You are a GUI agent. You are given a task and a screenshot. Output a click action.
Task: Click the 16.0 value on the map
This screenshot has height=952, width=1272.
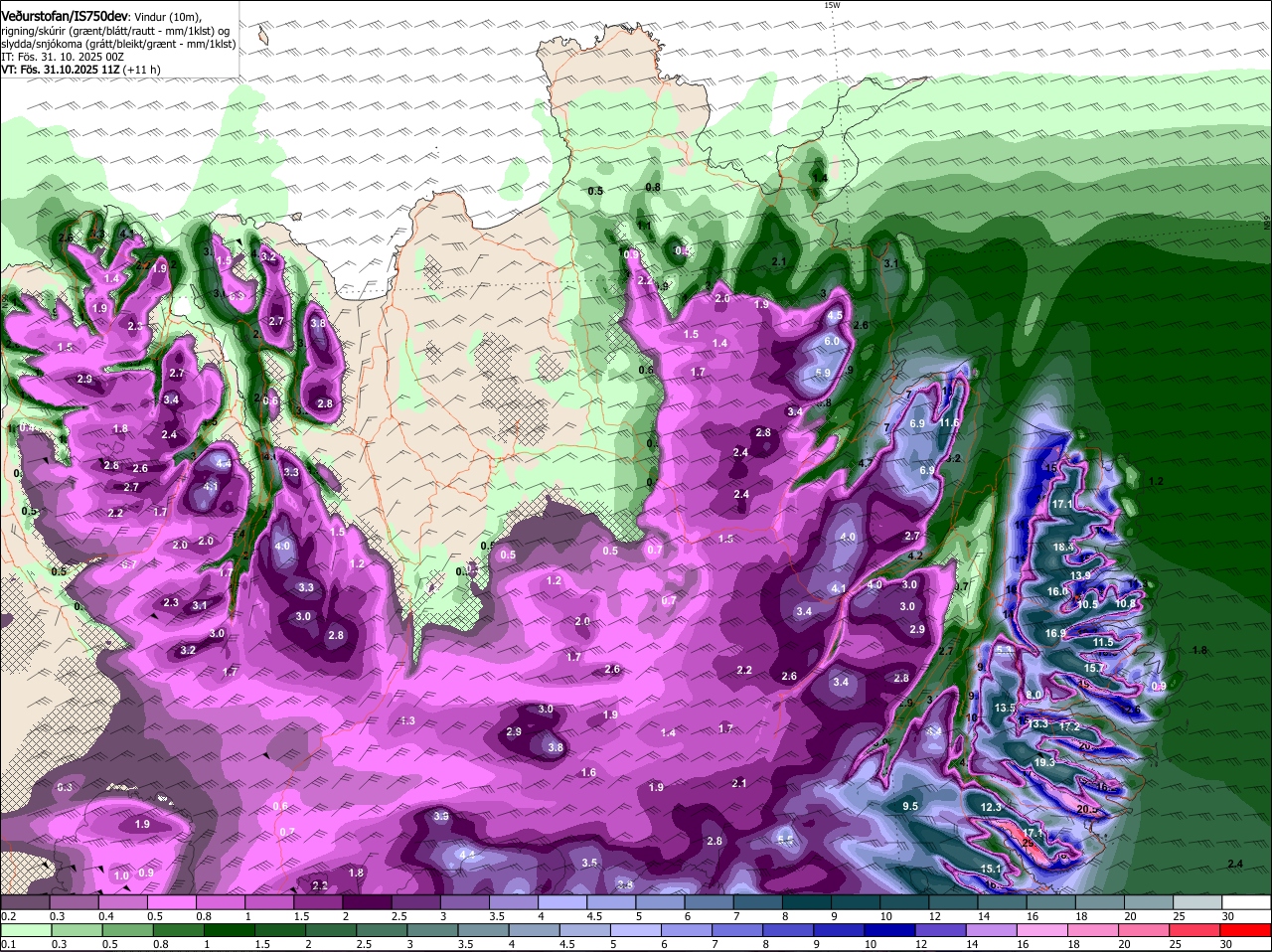pos(1057,591)
